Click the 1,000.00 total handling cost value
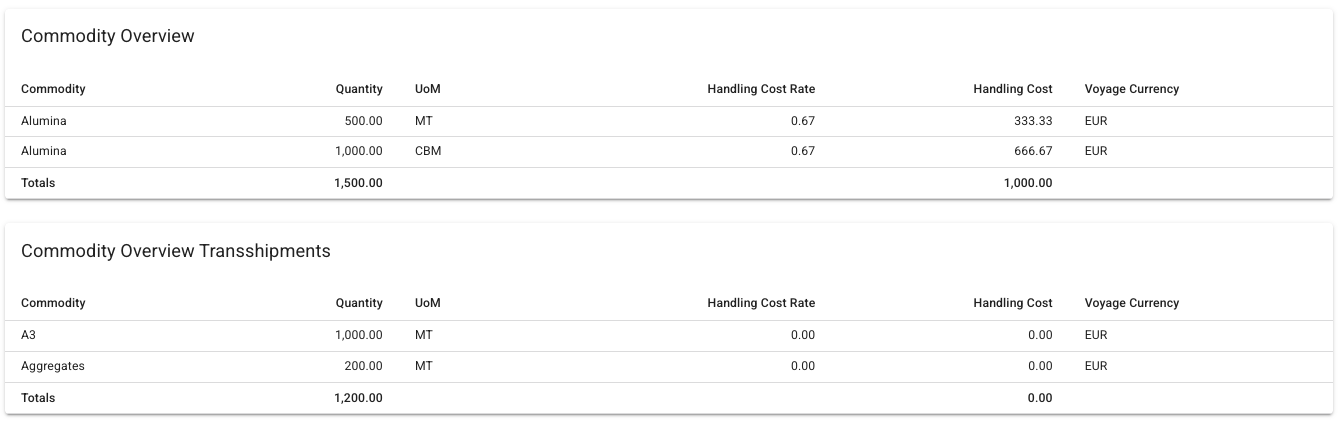The height and width of the screenshot is (421, 1340). coord(1027,183)
